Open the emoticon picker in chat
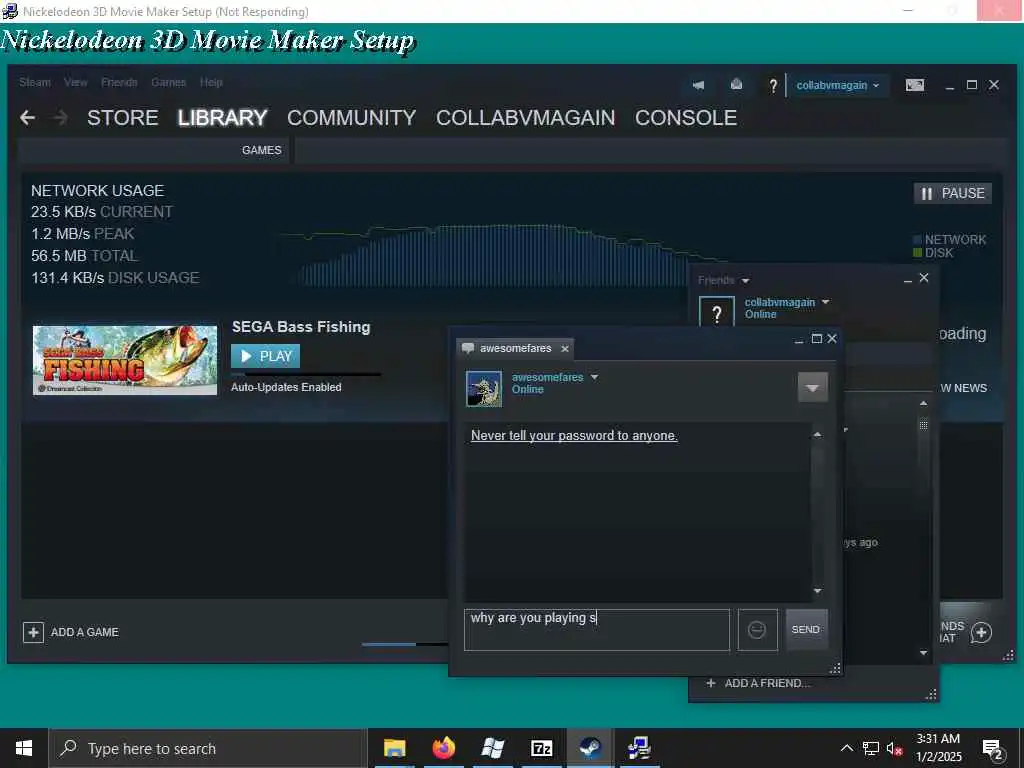1024x768 pixels. pyautogui.click(x=757, y=630)
